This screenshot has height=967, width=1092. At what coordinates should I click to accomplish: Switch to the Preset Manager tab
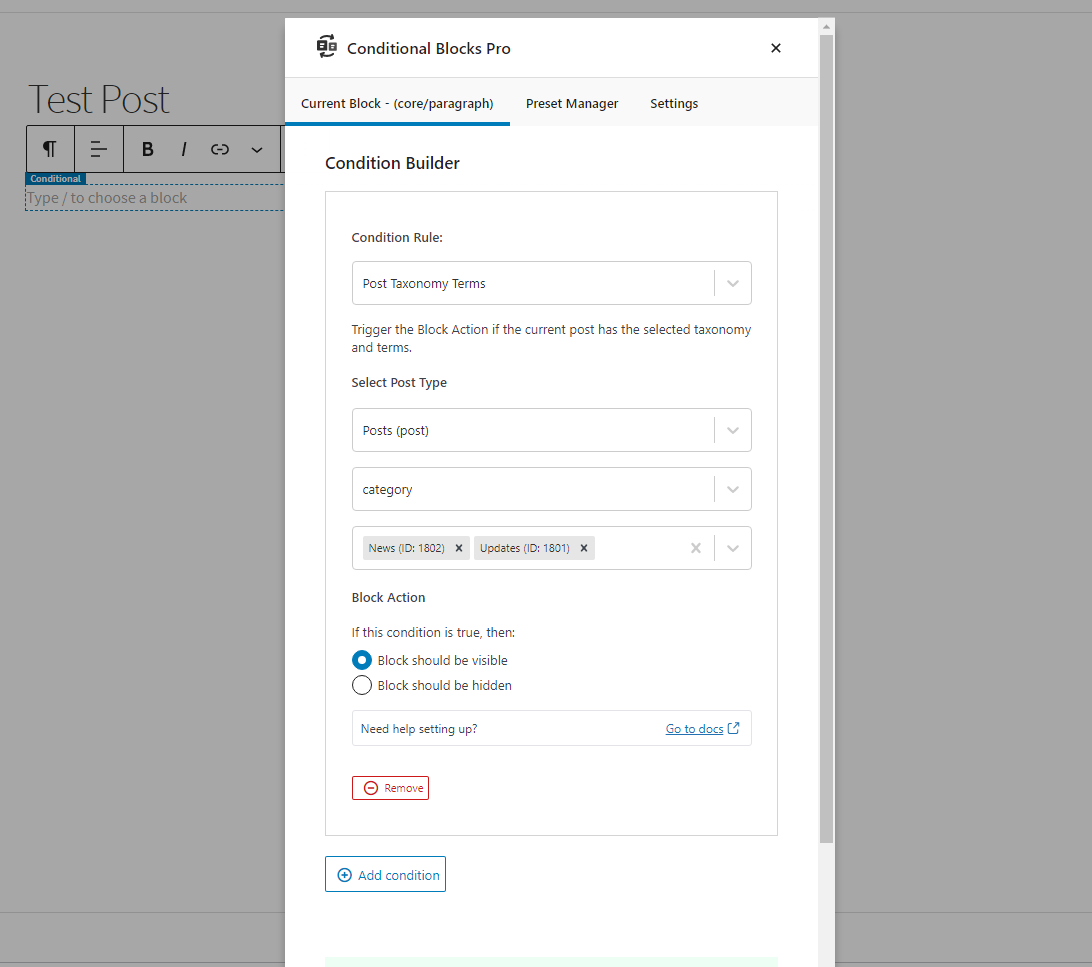[x=572, y=104]
